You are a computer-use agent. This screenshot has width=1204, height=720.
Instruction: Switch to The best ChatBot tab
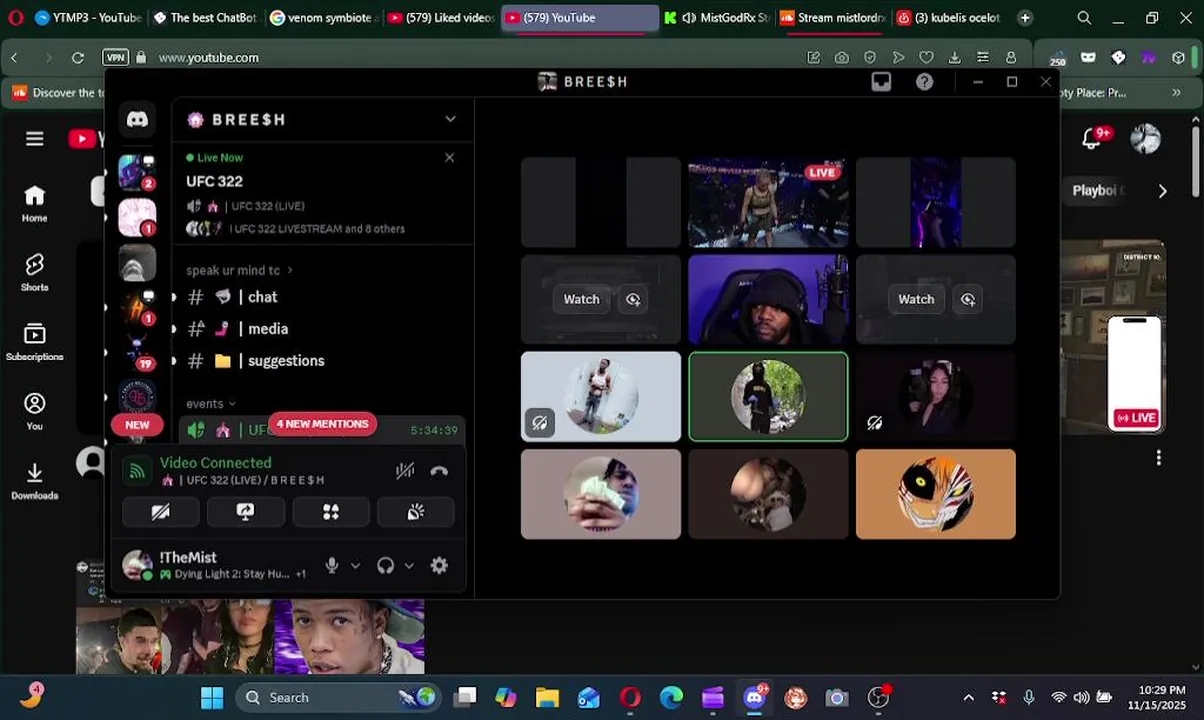click(205, 17)
